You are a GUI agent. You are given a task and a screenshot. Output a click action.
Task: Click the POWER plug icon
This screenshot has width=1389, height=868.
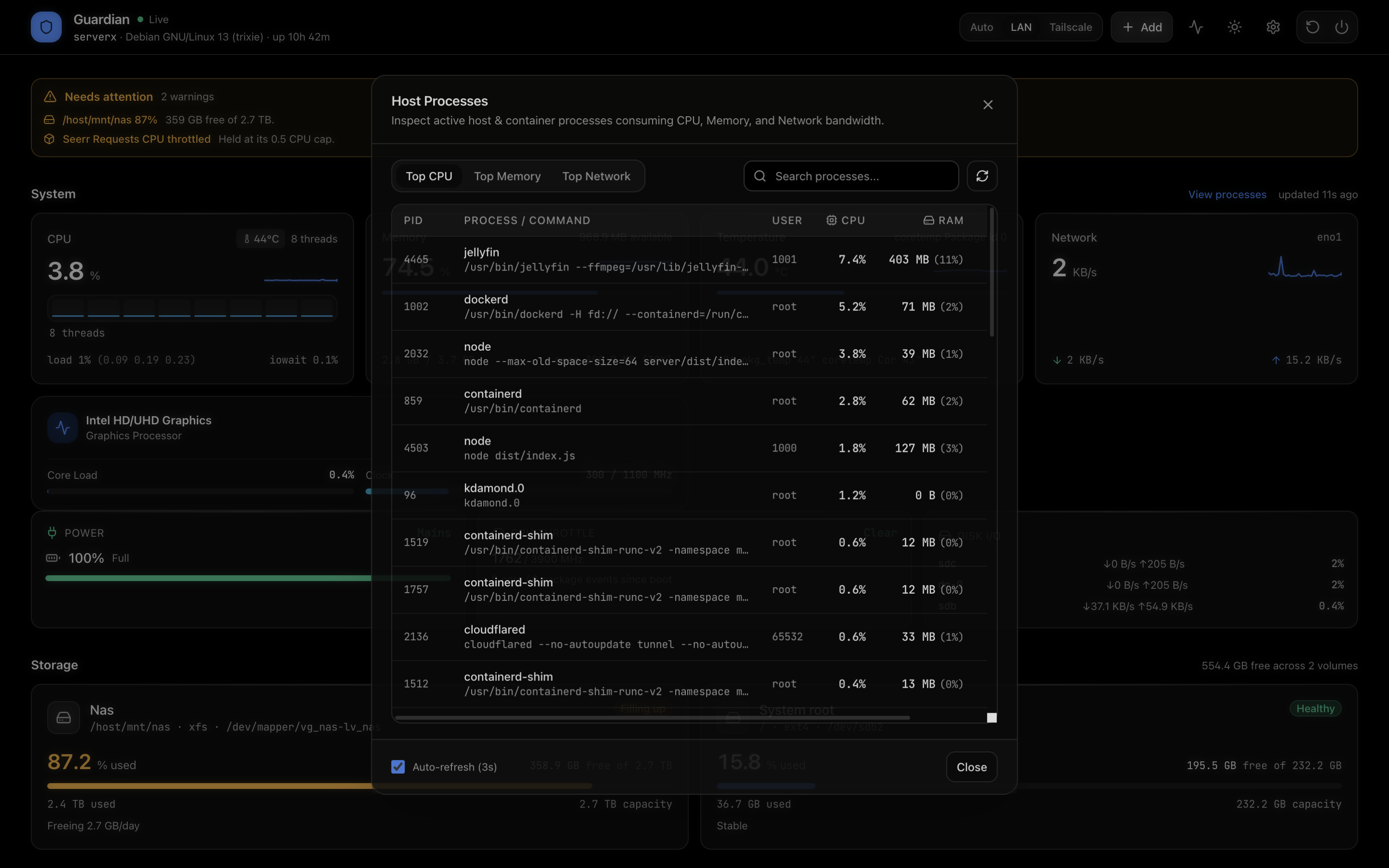point(52,533)
